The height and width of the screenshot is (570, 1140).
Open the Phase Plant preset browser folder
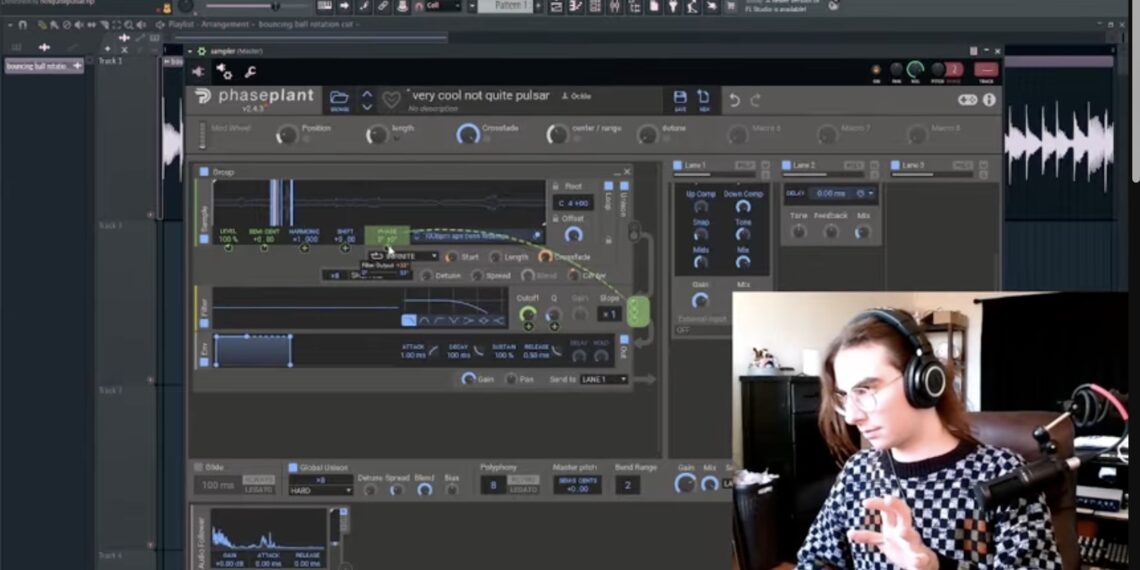339,98
